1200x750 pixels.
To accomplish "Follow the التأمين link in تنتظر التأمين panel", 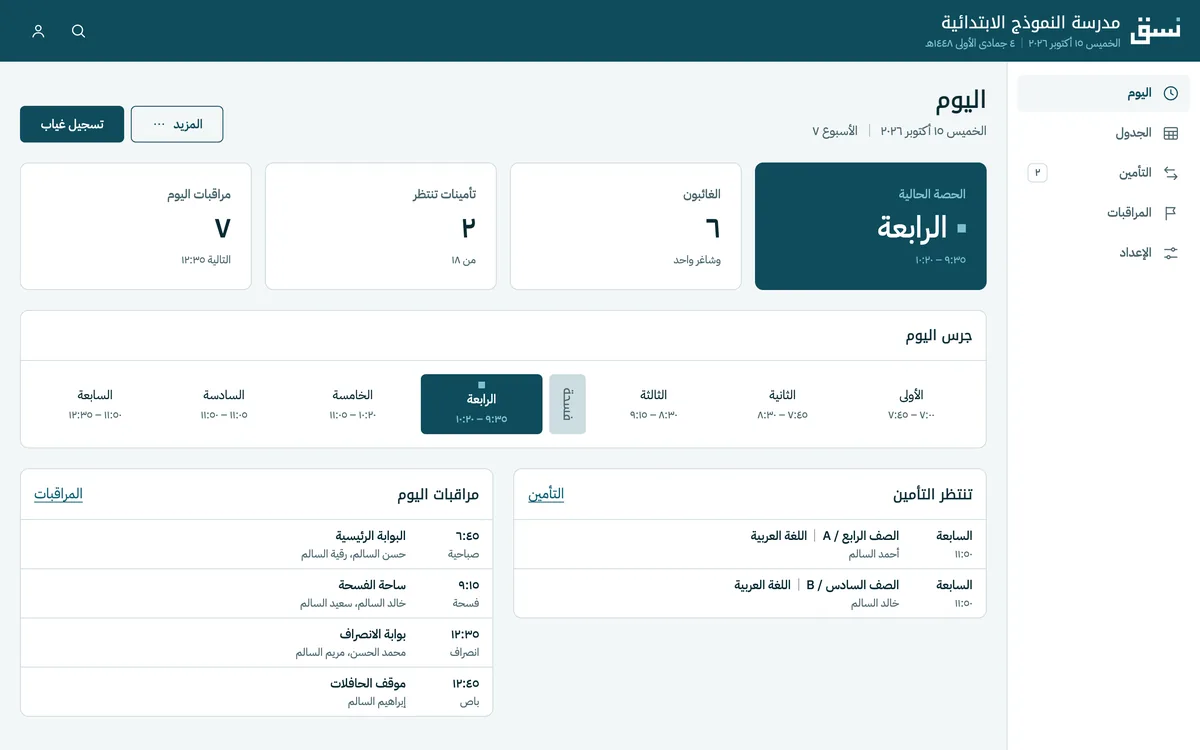I will 546,494.
